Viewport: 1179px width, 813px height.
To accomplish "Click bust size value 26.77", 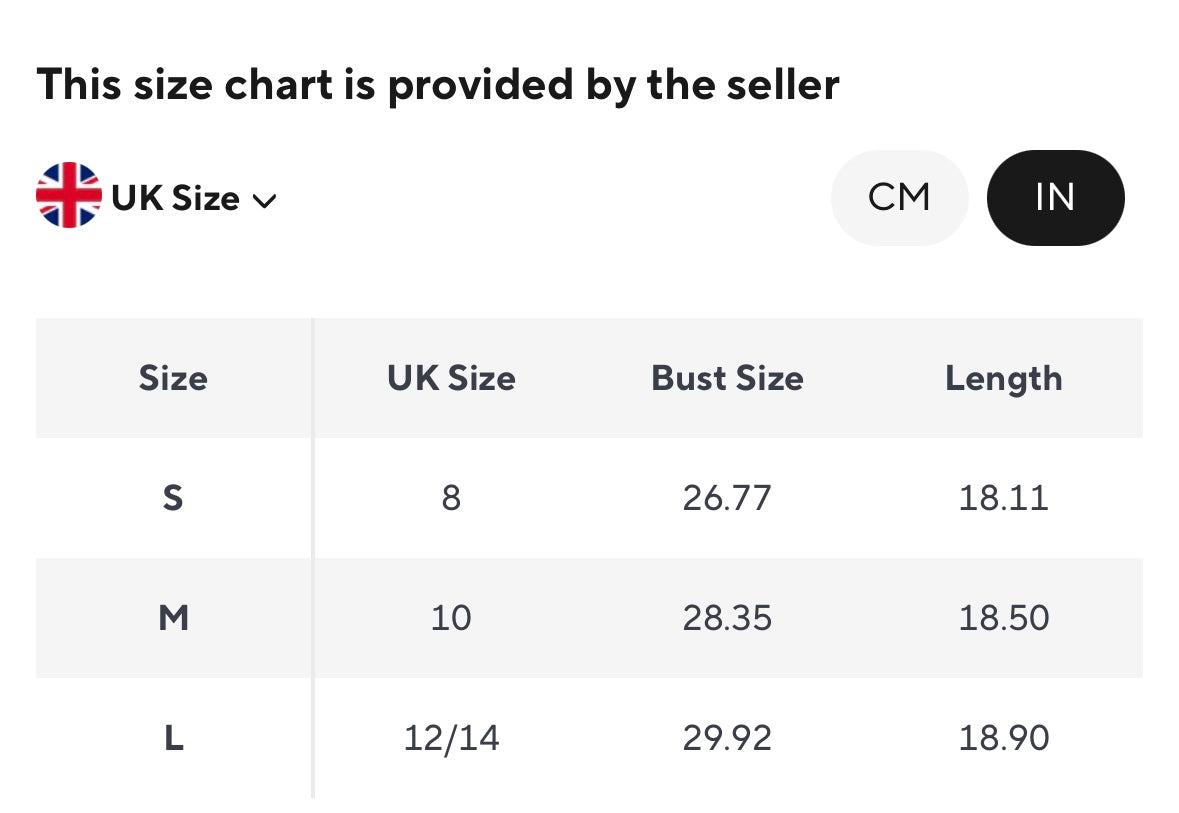I will pyautogui.click(x=727, y=497).
